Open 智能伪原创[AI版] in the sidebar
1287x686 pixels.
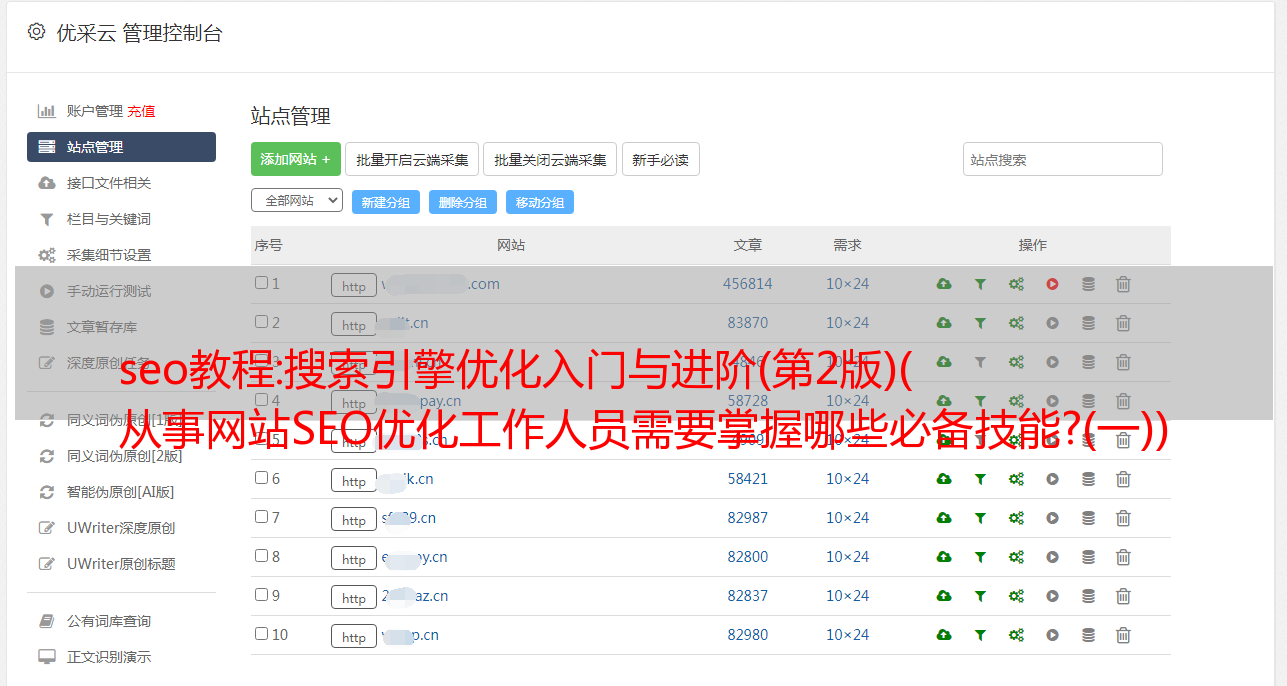pos(121,492)
